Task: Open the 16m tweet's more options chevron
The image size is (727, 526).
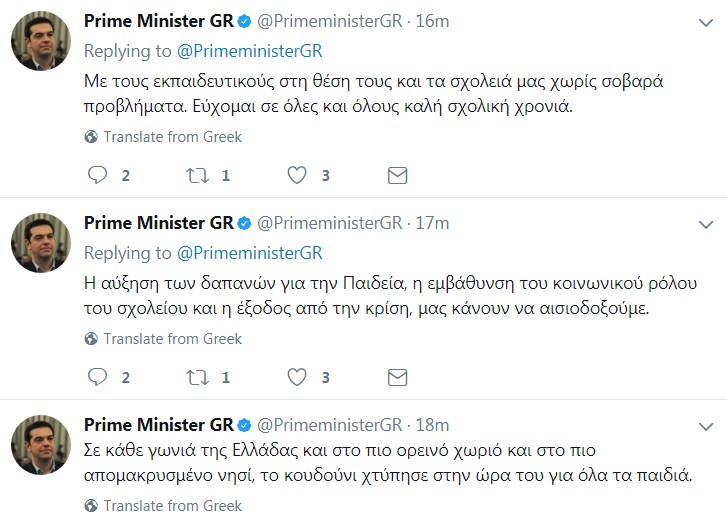Action: [706, 22]
